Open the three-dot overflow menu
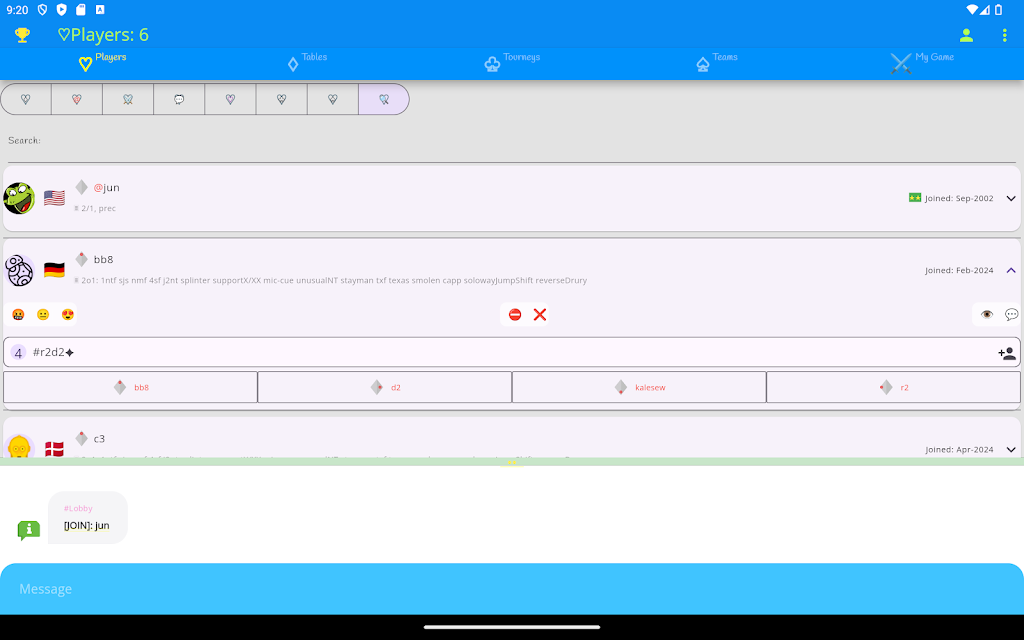Image resolution: width=1024 pixels, height=640 pixels. click(1004, 35)
